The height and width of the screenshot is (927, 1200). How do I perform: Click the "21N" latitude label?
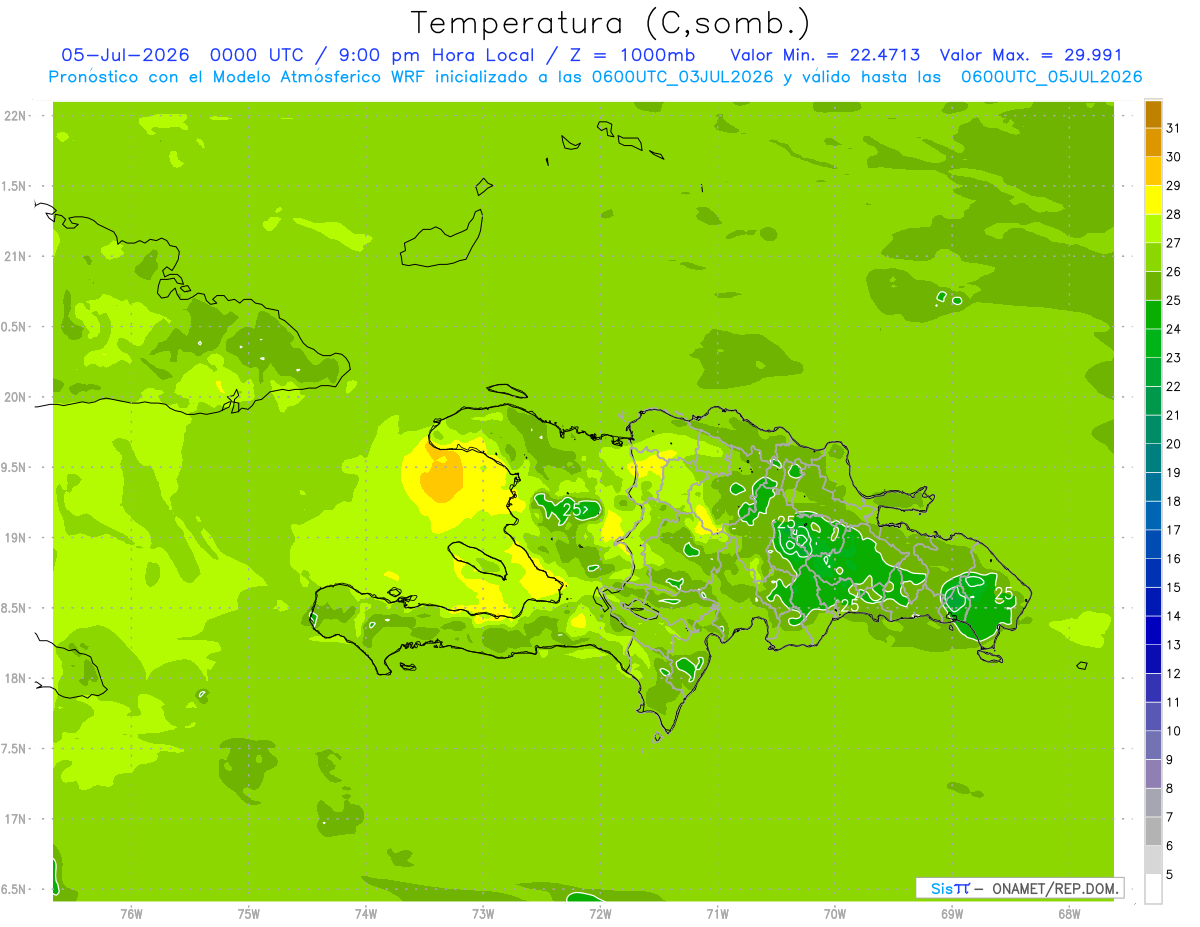pos(14,256)
